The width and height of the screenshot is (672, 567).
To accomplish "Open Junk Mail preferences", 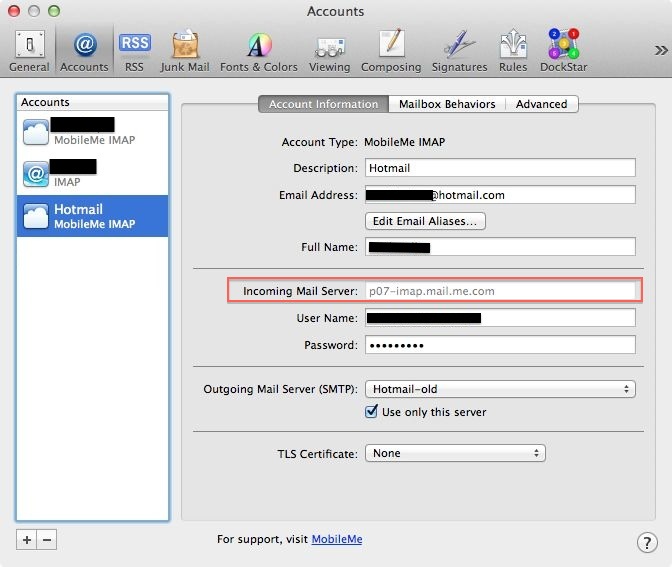I will (x=185, y=51).
